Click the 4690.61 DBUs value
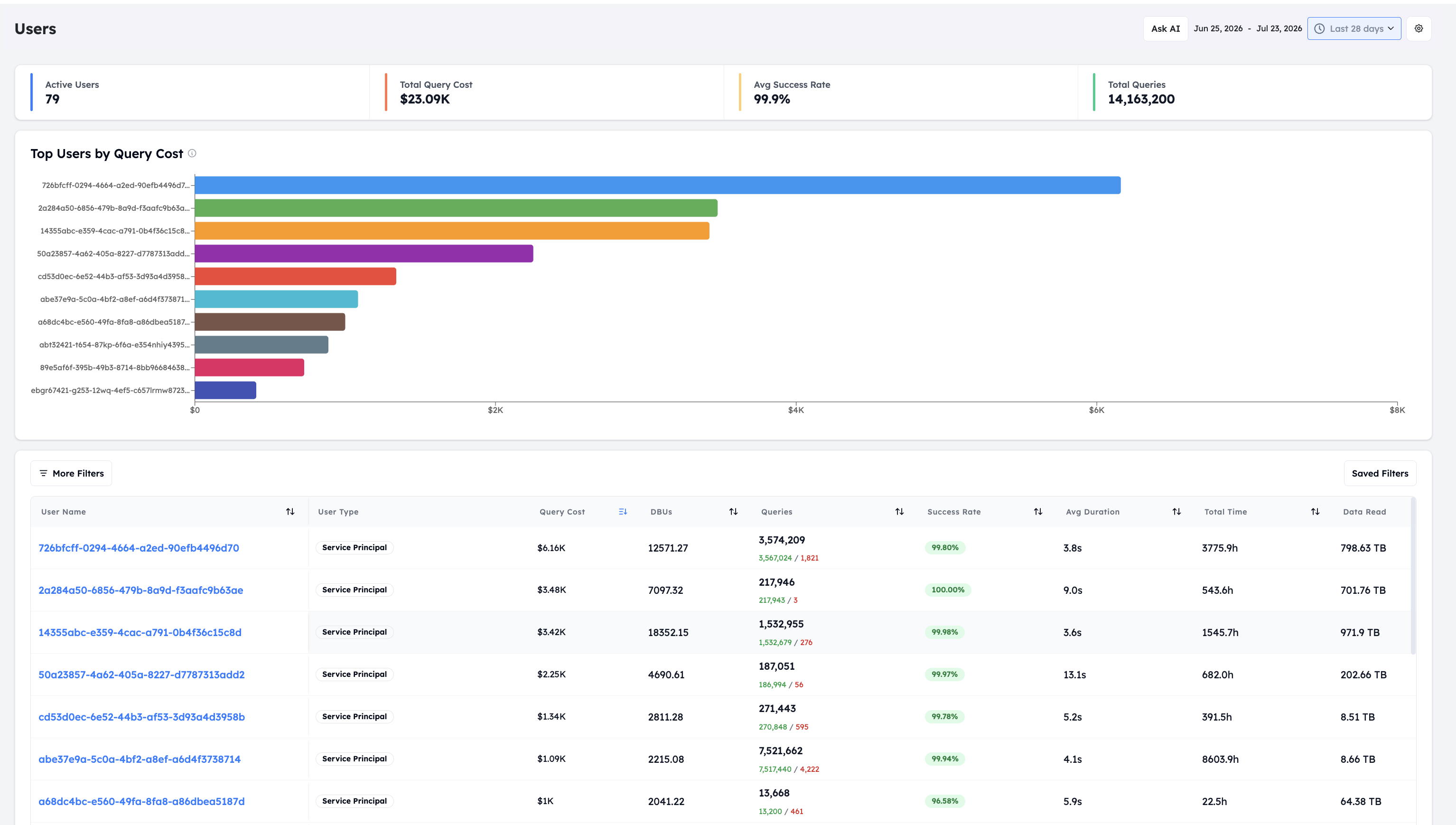The height and width of the screenshot is (825, 1456). (666, 675)
